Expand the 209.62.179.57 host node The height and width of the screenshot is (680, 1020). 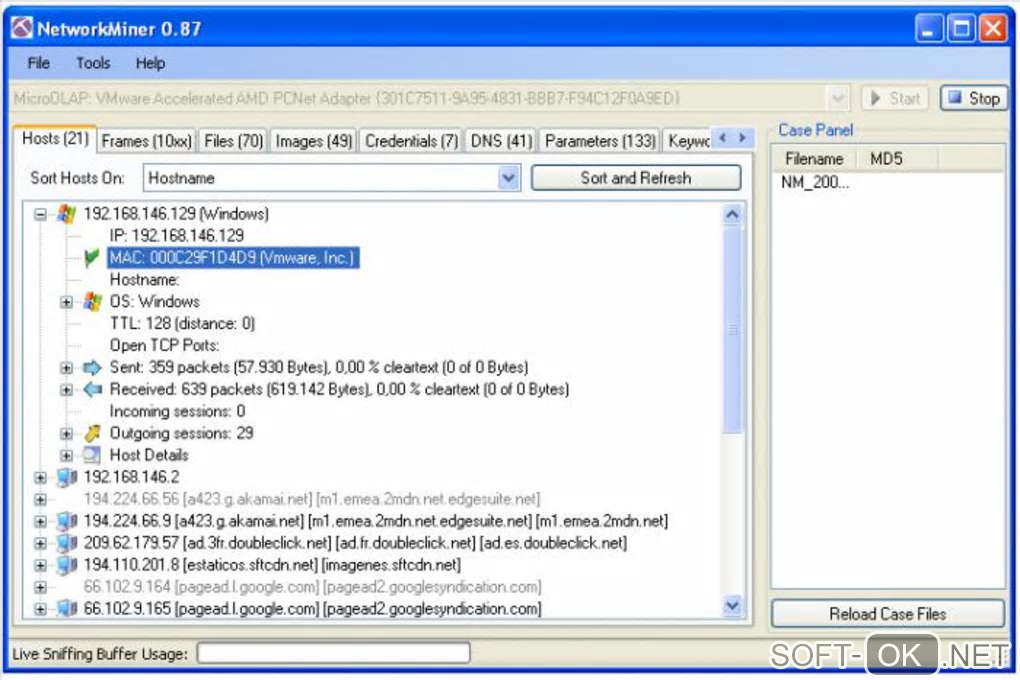40,543
